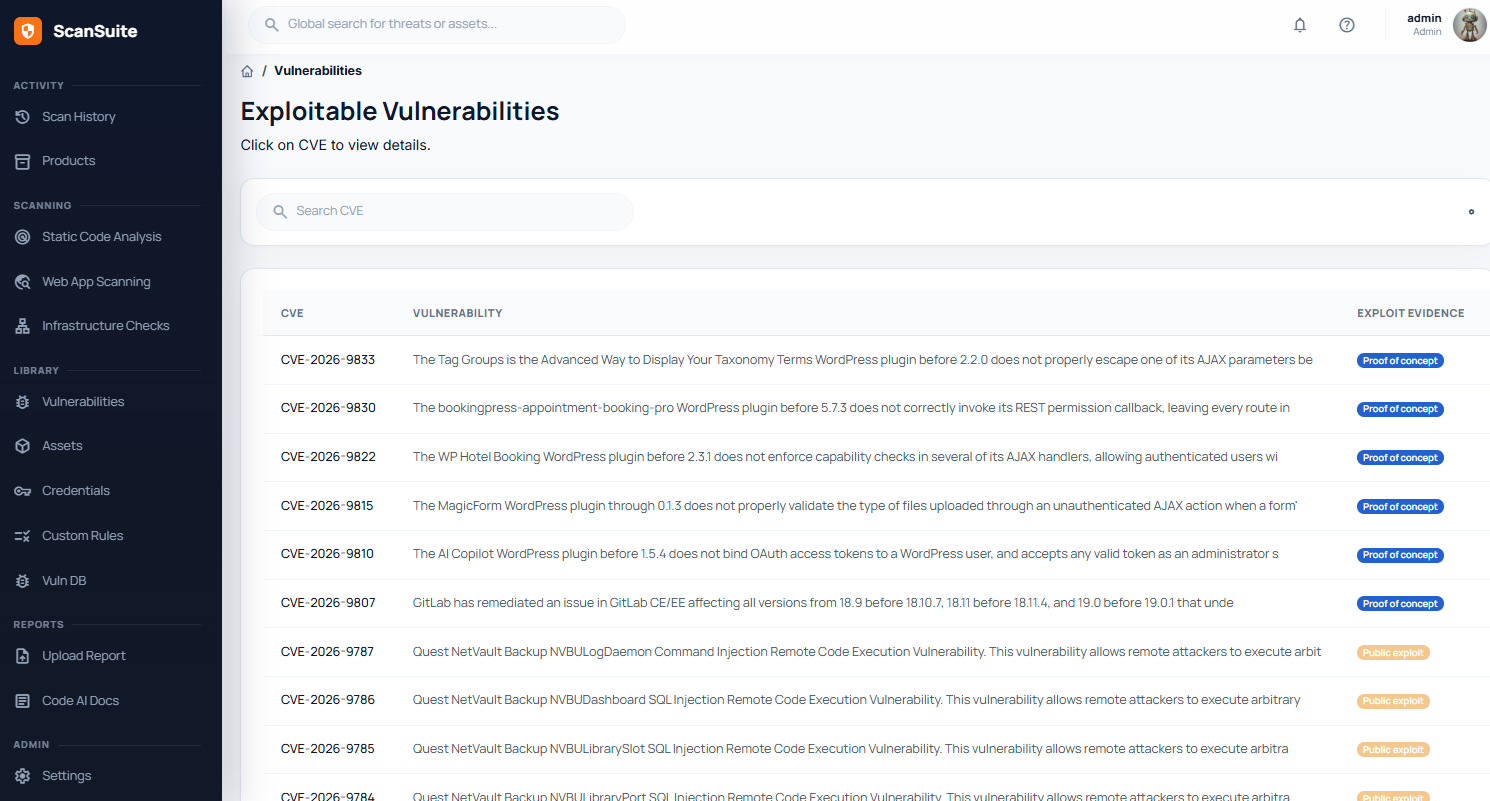Click the Vuln DB bug icon
The image size is (1490, 801).
(x=23, y=581)
